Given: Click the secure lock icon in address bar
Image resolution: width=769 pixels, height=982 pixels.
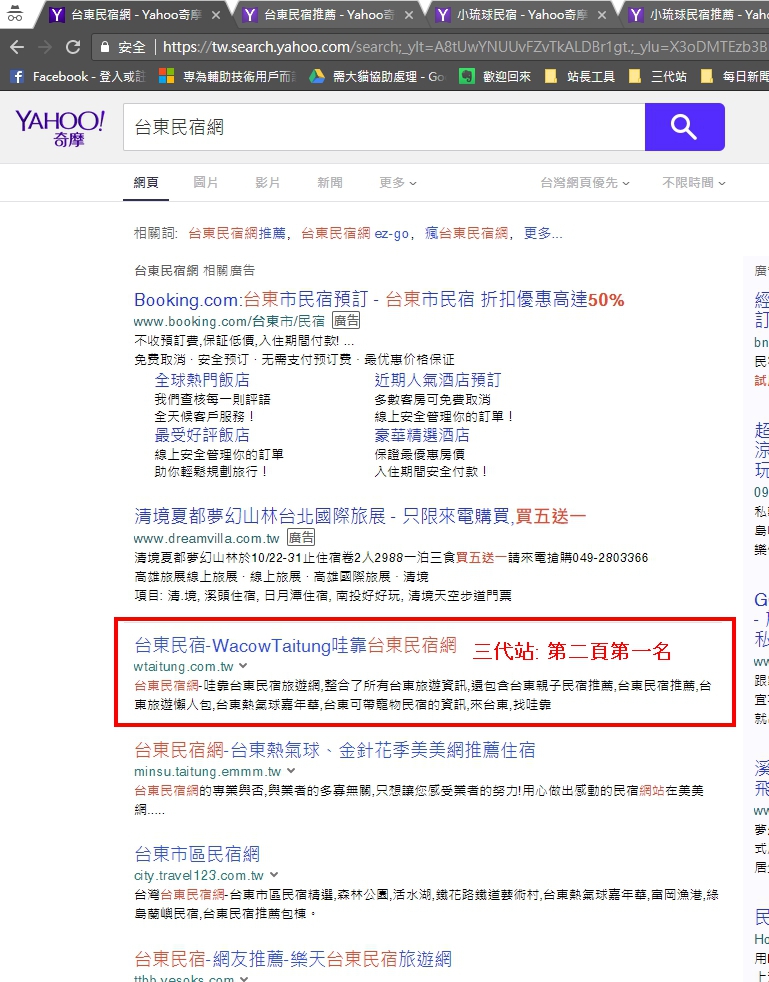Looking at the screenshot, I should [105, 46].
